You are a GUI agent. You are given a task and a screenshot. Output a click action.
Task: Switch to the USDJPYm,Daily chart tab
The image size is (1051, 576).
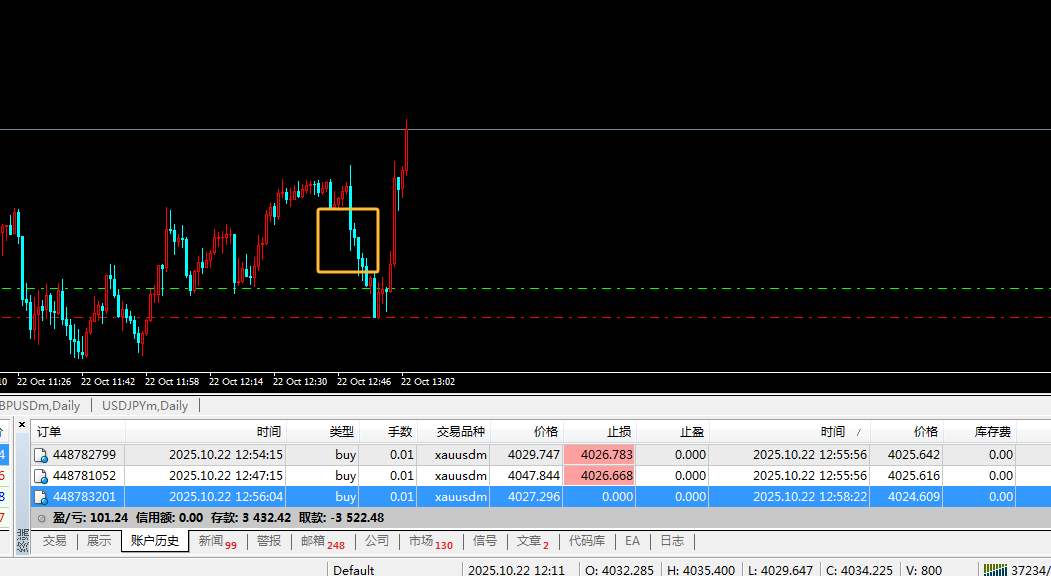click(x=144, y=406)
